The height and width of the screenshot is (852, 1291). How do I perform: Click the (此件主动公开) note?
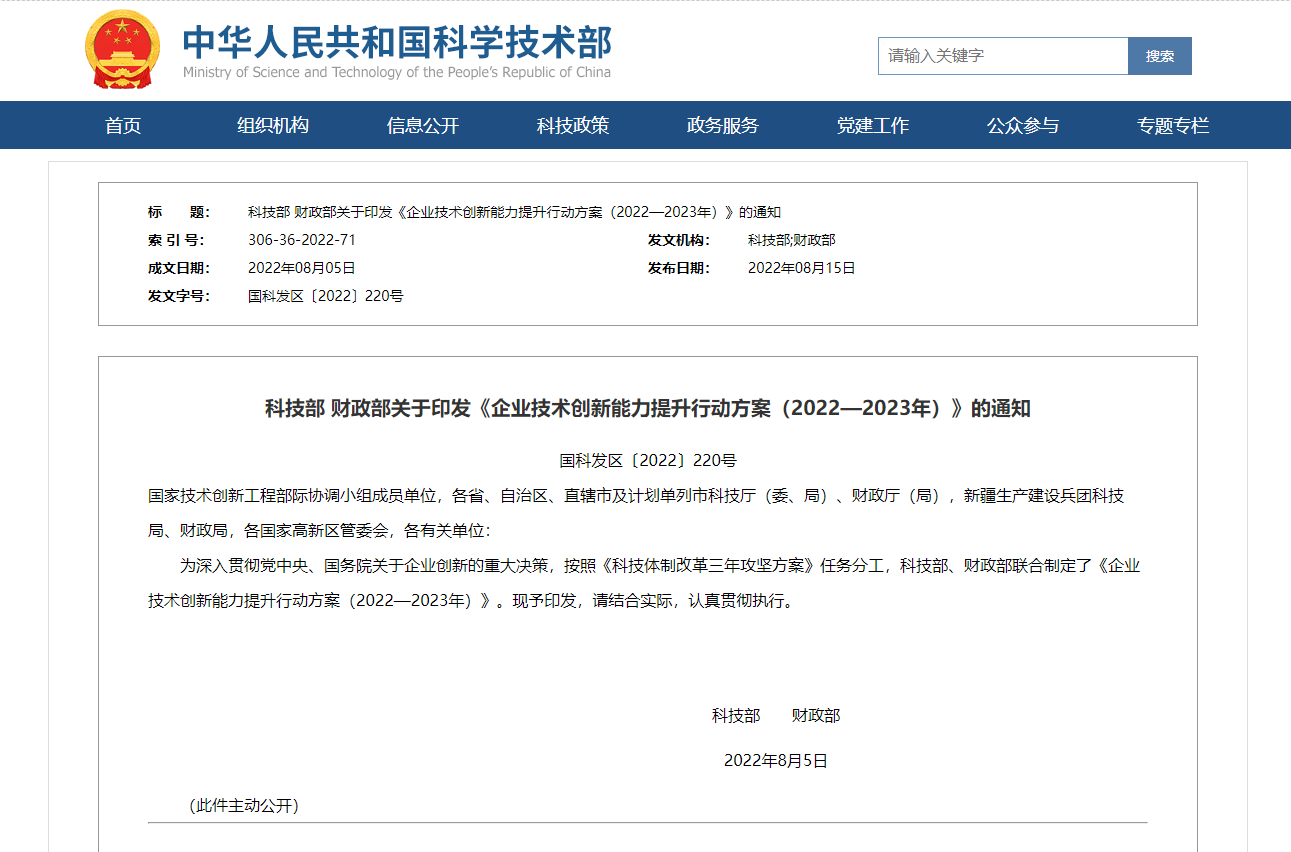click(244, 805)
